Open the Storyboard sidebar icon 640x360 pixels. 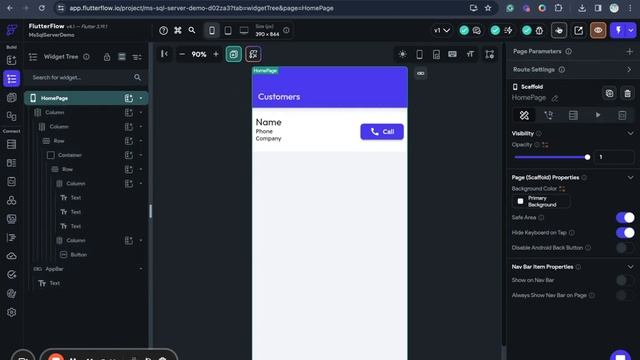tap(11, 116)
